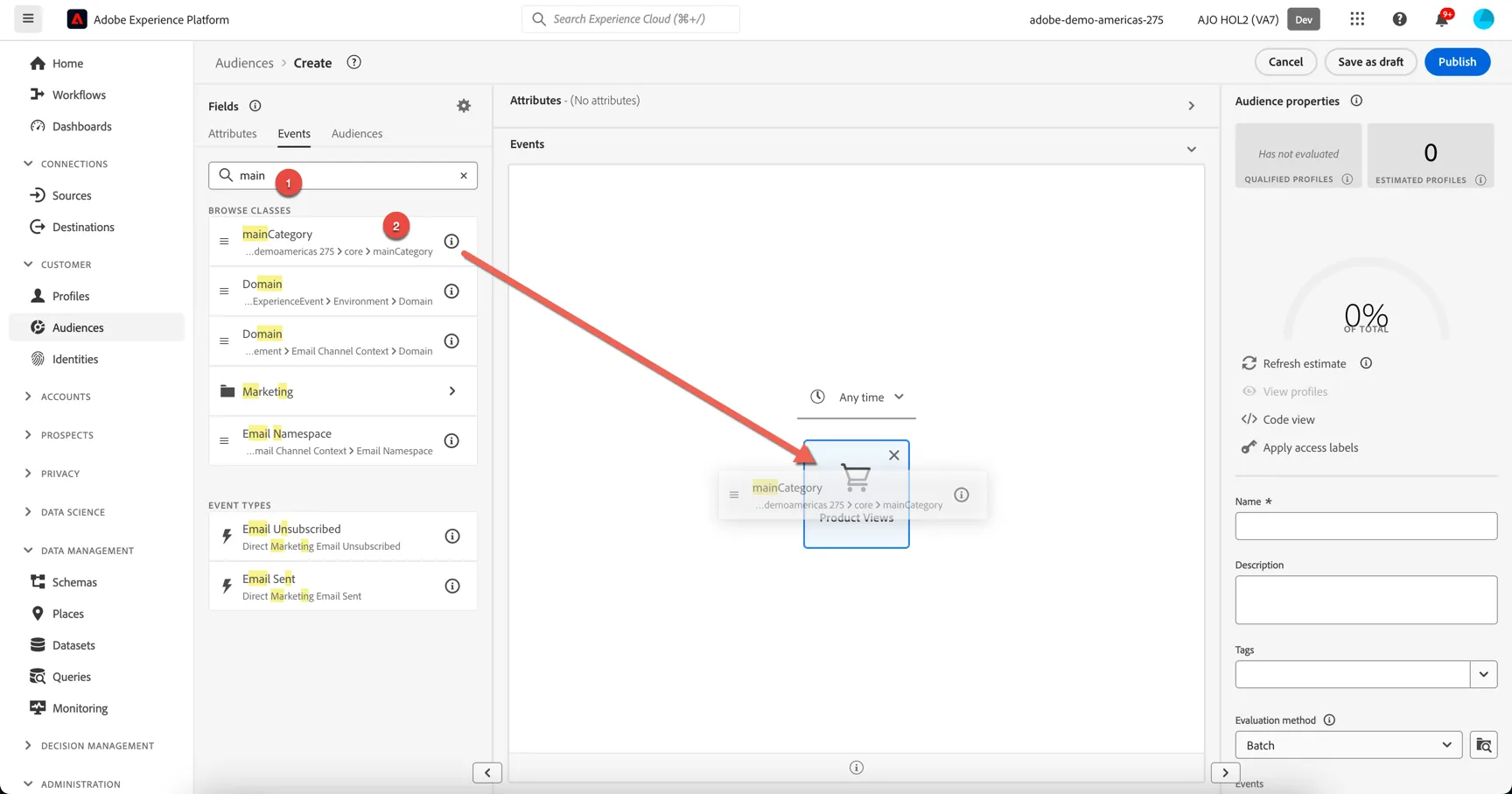Switch to the Events tab
The image size is (1512, 794).
[x=294, y=133]
